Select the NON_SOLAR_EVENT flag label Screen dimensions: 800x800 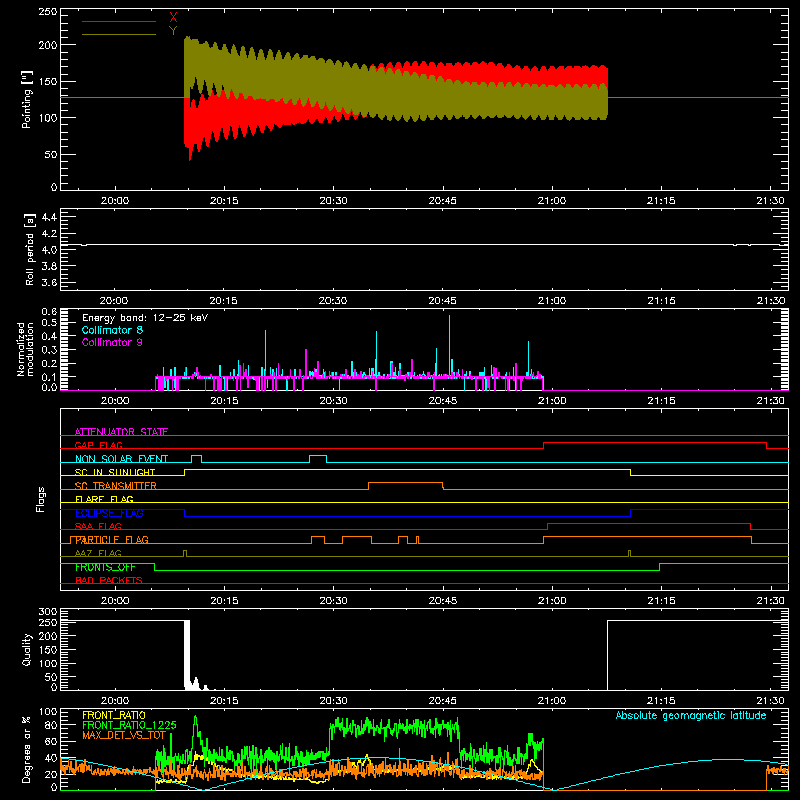(x=121, y=458)
